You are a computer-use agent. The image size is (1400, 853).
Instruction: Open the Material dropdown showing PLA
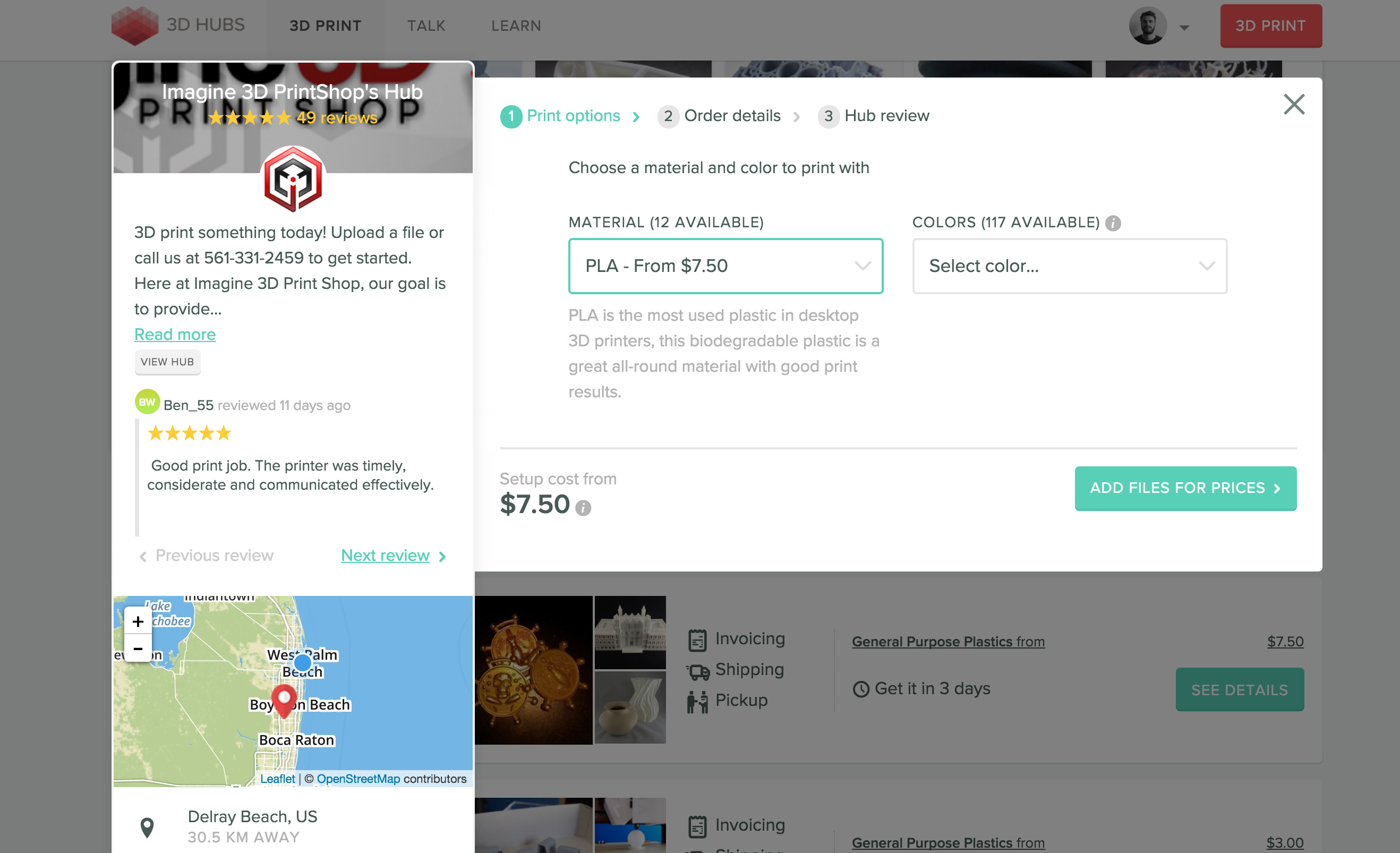pyautogui.click(x=725, y=266)
